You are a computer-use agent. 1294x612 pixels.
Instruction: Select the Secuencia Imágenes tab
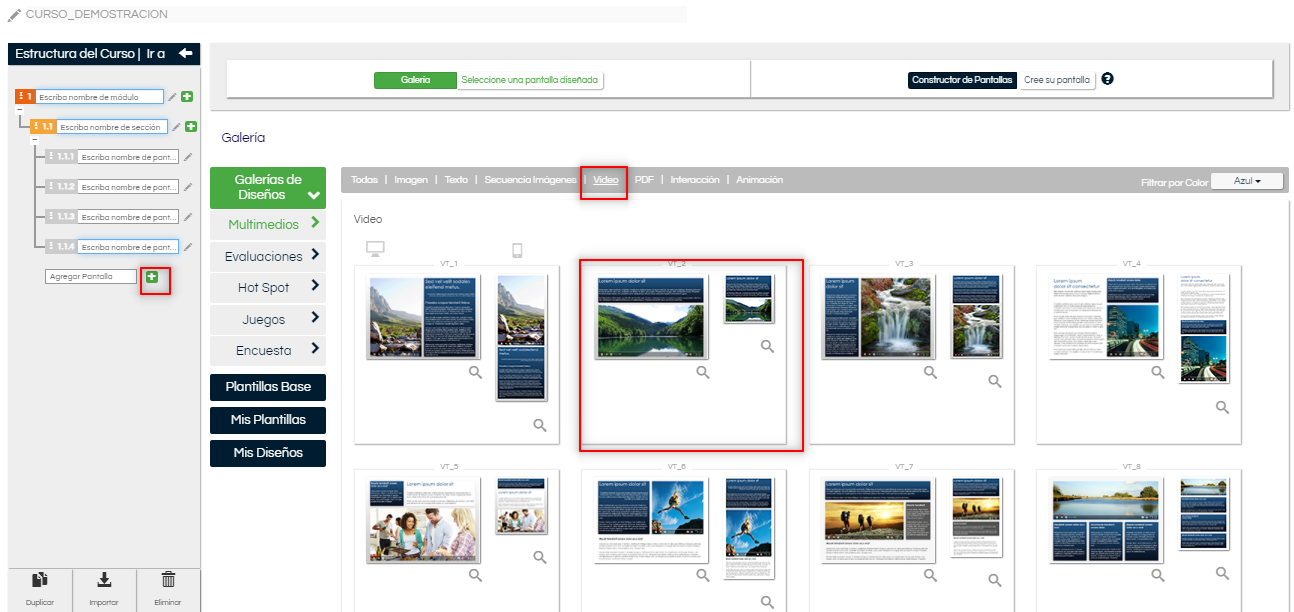(530, 180)
